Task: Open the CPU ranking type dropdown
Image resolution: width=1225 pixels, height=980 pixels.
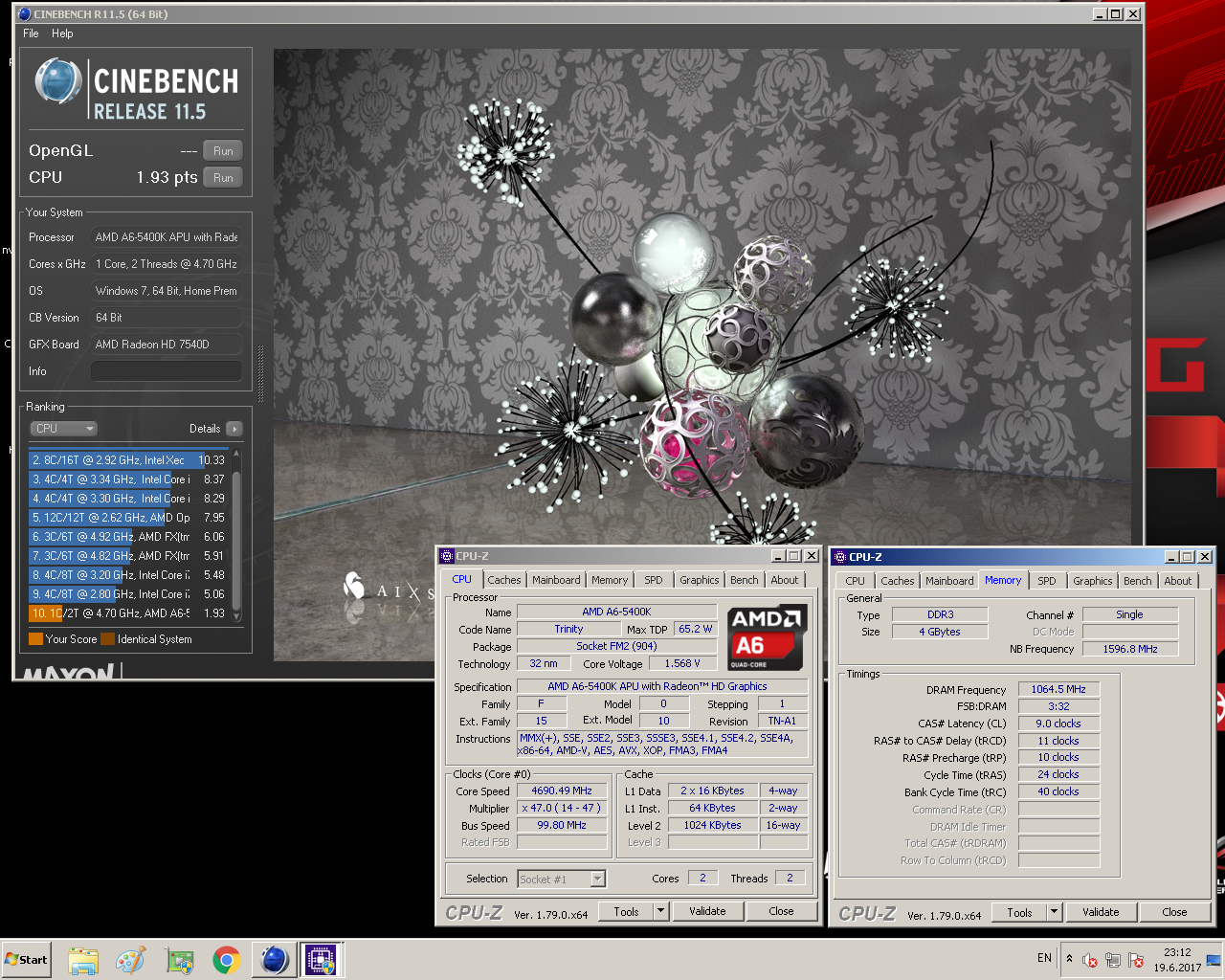Action: 64,429
